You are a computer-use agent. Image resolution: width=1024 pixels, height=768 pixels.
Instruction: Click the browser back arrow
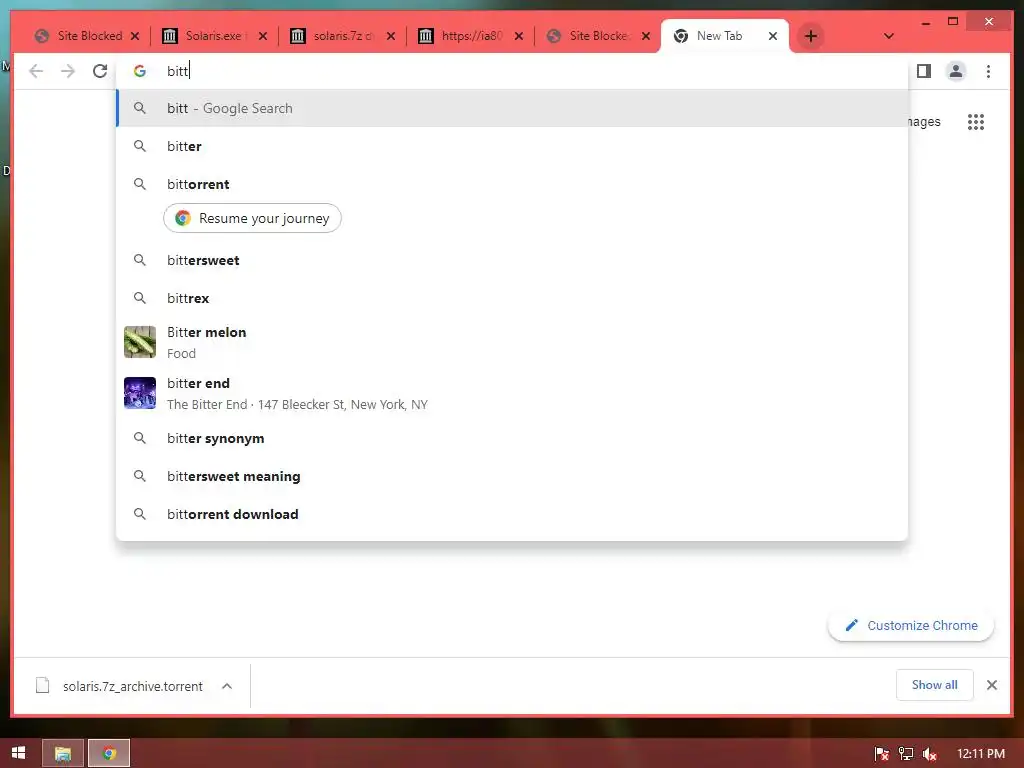point(36,71)
